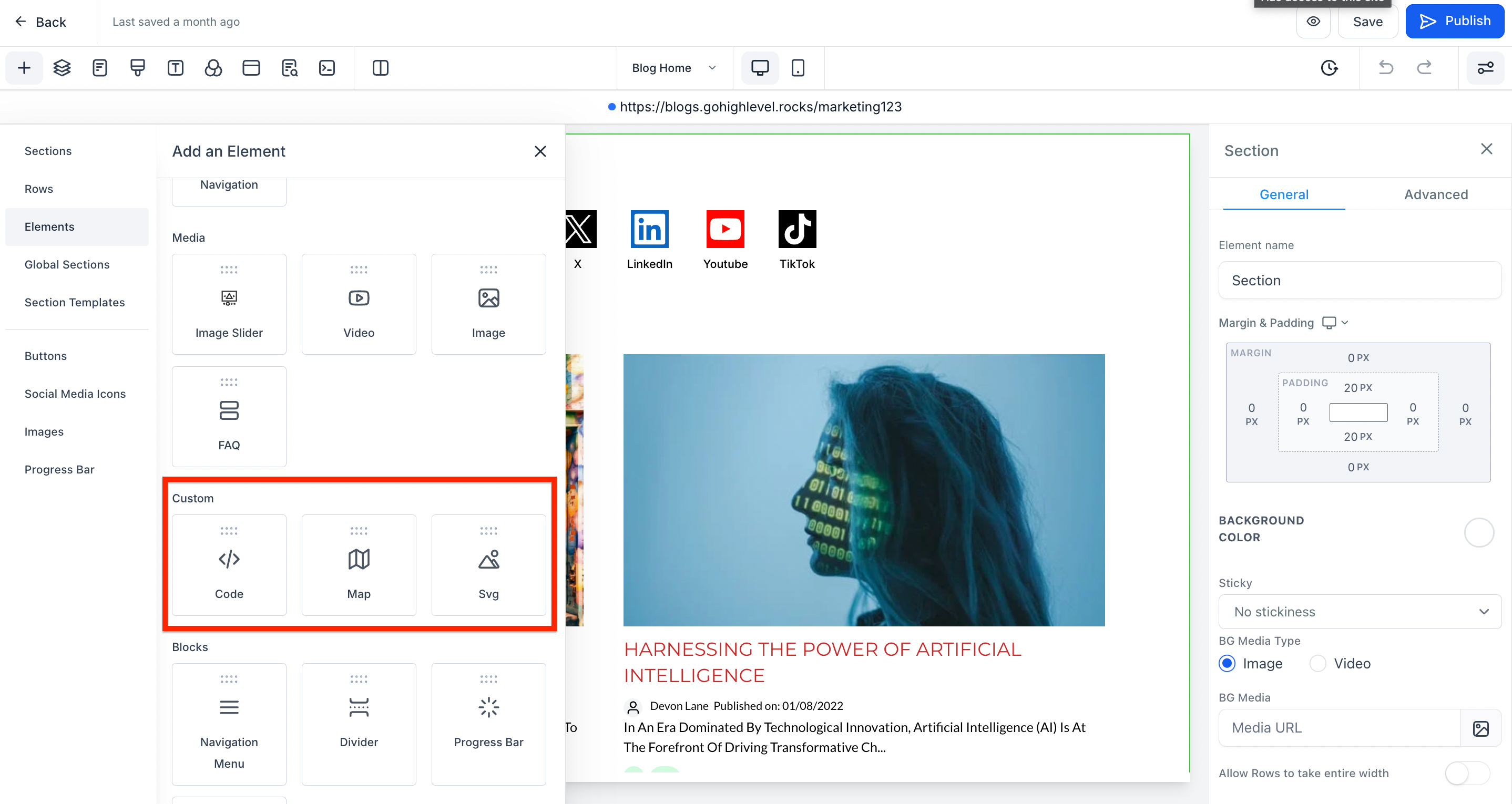Add the Svg custom element
This screenshot has height=804, width=1512.
488,564
